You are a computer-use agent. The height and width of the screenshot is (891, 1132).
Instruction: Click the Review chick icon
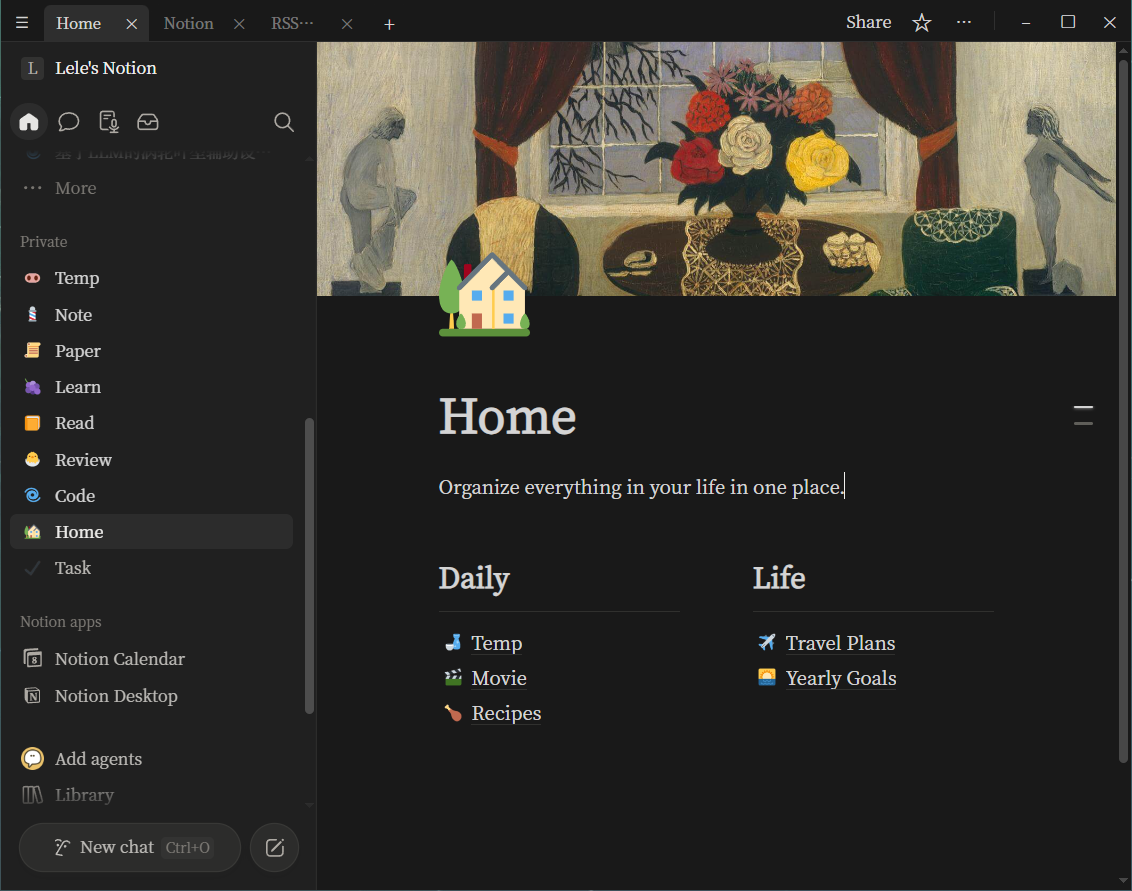pos(32,459)
